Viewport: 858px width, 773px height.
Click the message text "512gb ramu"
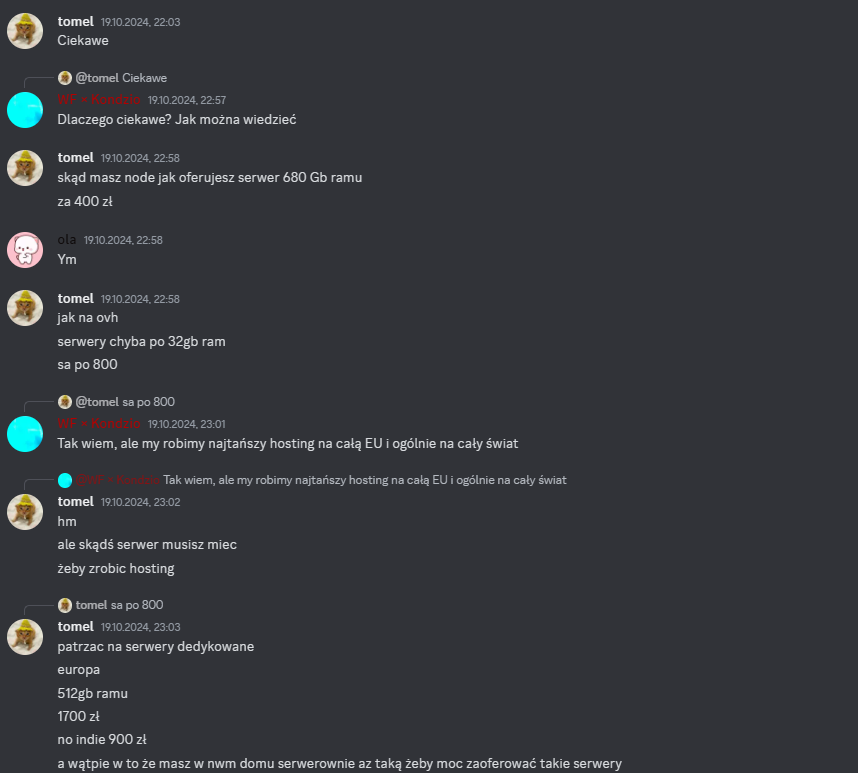click(93, 693)
